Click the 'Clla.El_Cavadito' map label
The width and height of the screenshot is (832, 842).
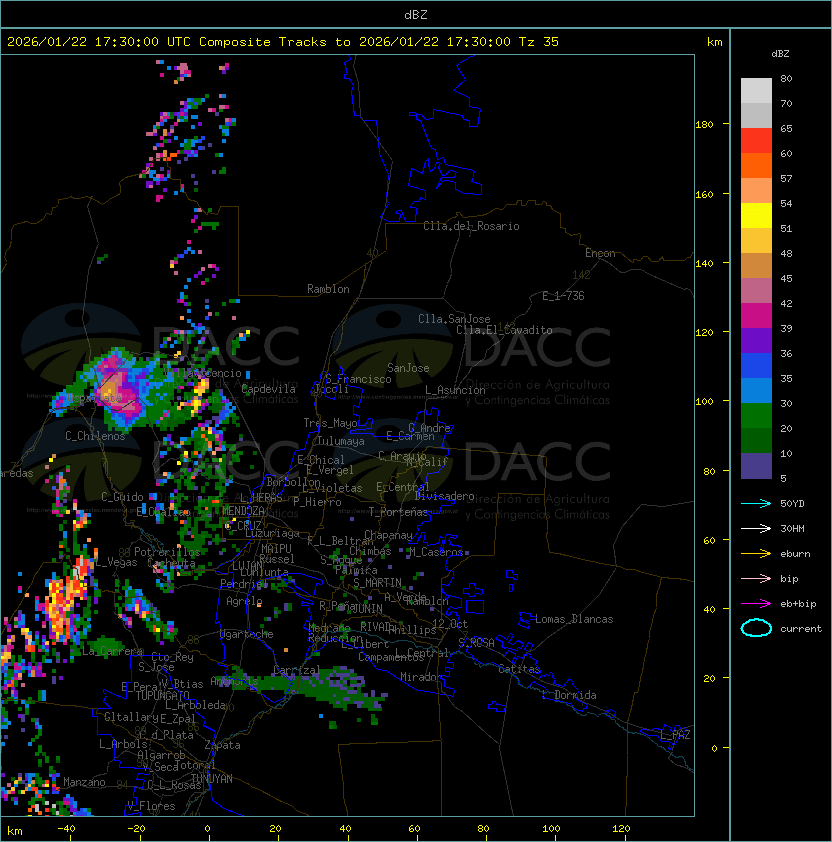pos(504,330)
